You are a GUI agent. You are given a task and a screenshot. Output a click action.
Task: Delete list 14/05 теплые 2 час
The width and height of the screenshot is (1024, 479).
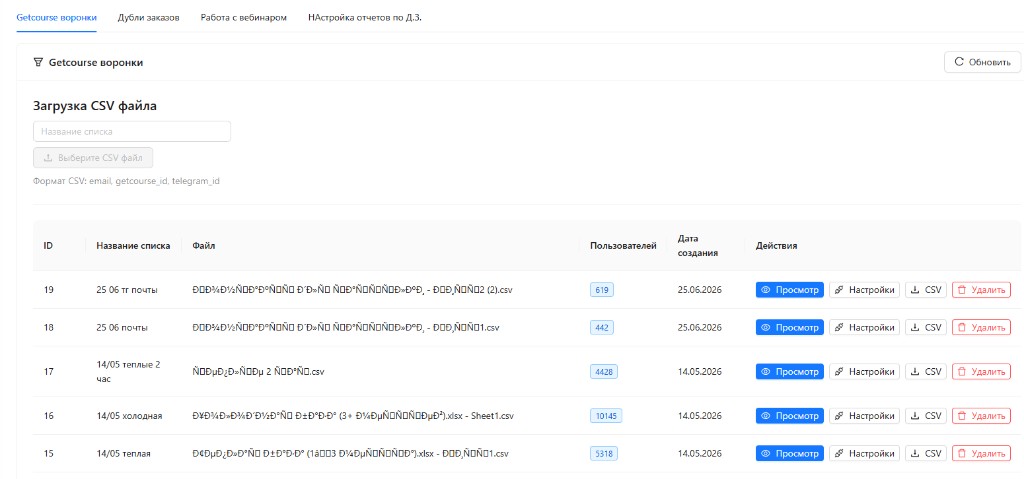982,372
